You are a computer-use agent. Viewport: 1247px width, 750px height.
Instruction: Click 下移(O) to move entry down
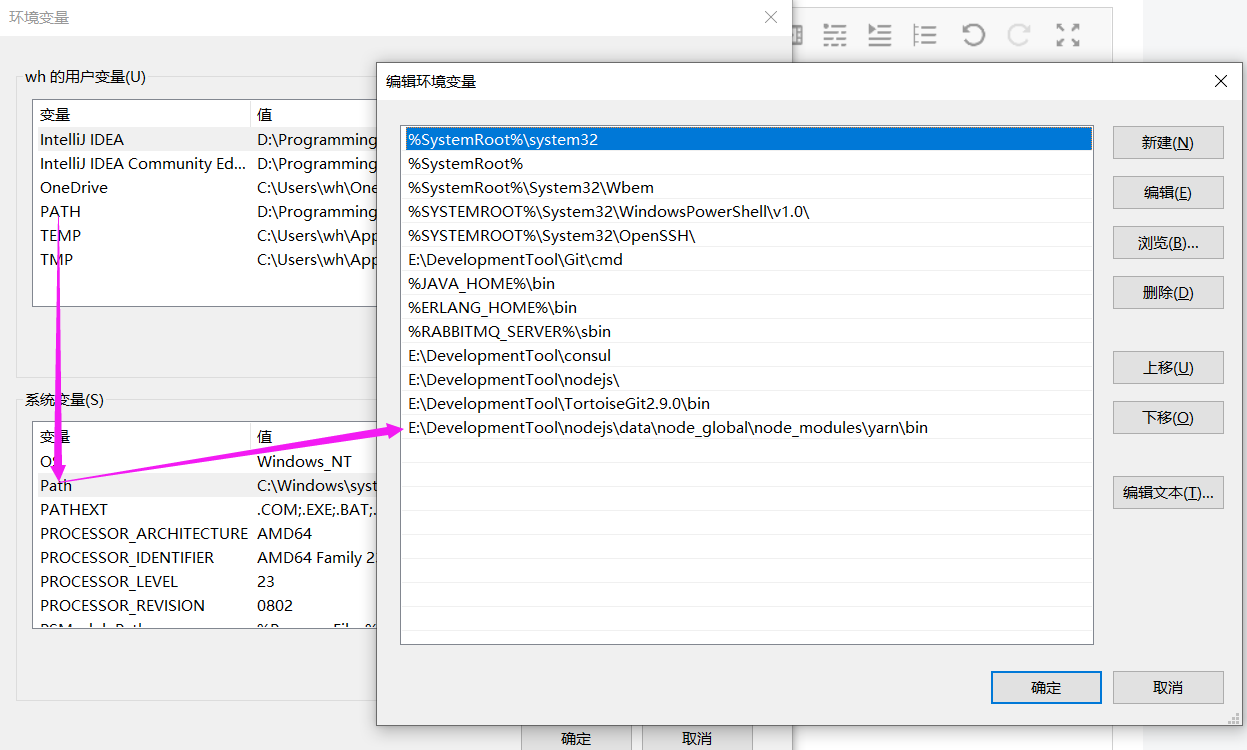pos(1168,417)
